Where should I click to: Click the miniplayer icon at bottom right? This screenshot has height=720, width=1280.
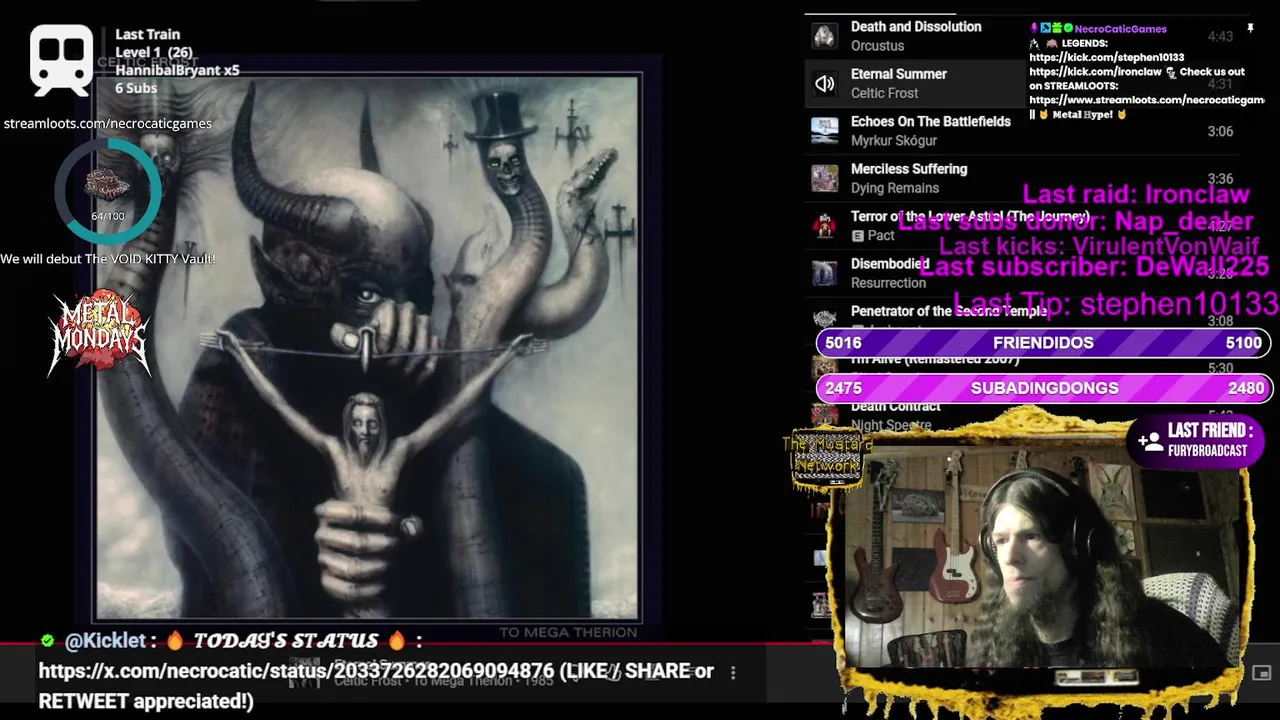(x=1261, y=673)
